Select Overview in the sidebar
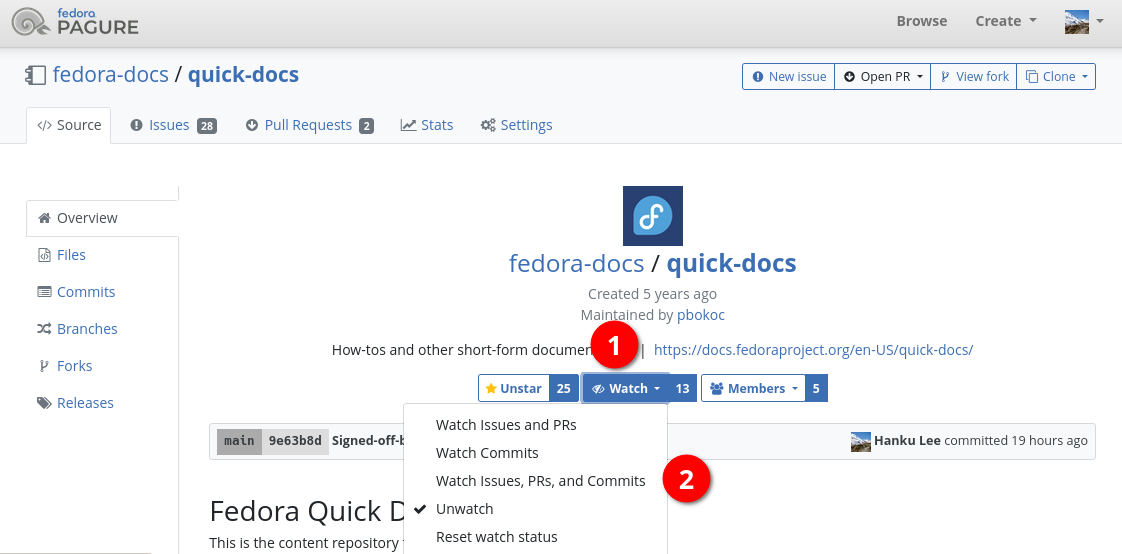The height and width of the screenshot is (554, 1122). pyautogui.click(x=102, y=218)
